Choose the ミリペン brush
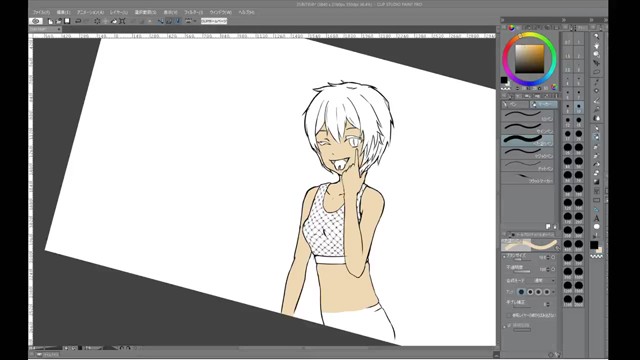The height and width of the screenshot is (360, 640). click(527, 116)
